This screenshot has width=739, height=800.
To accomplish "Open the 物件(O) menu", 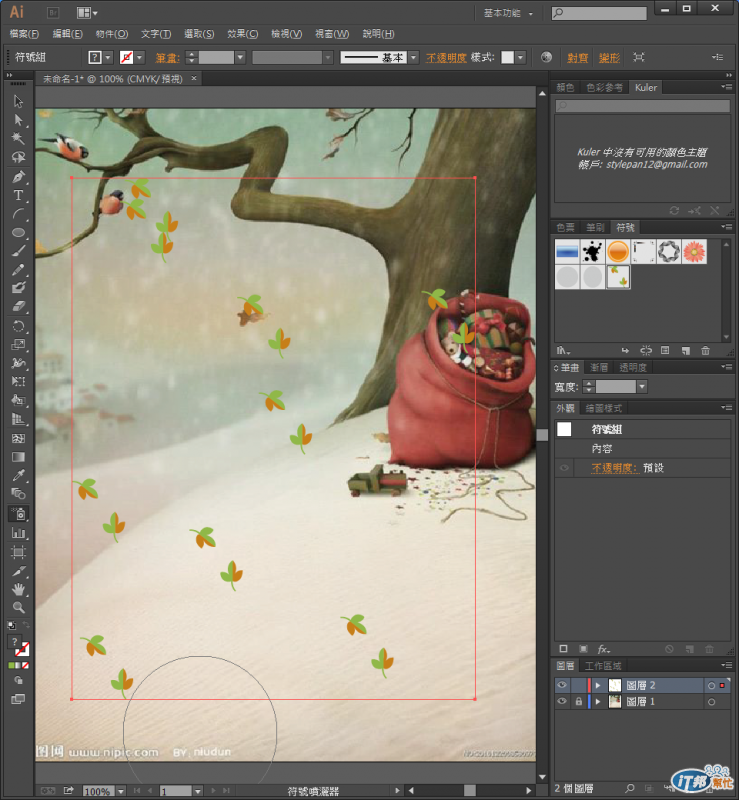I will tap(112, 34).
